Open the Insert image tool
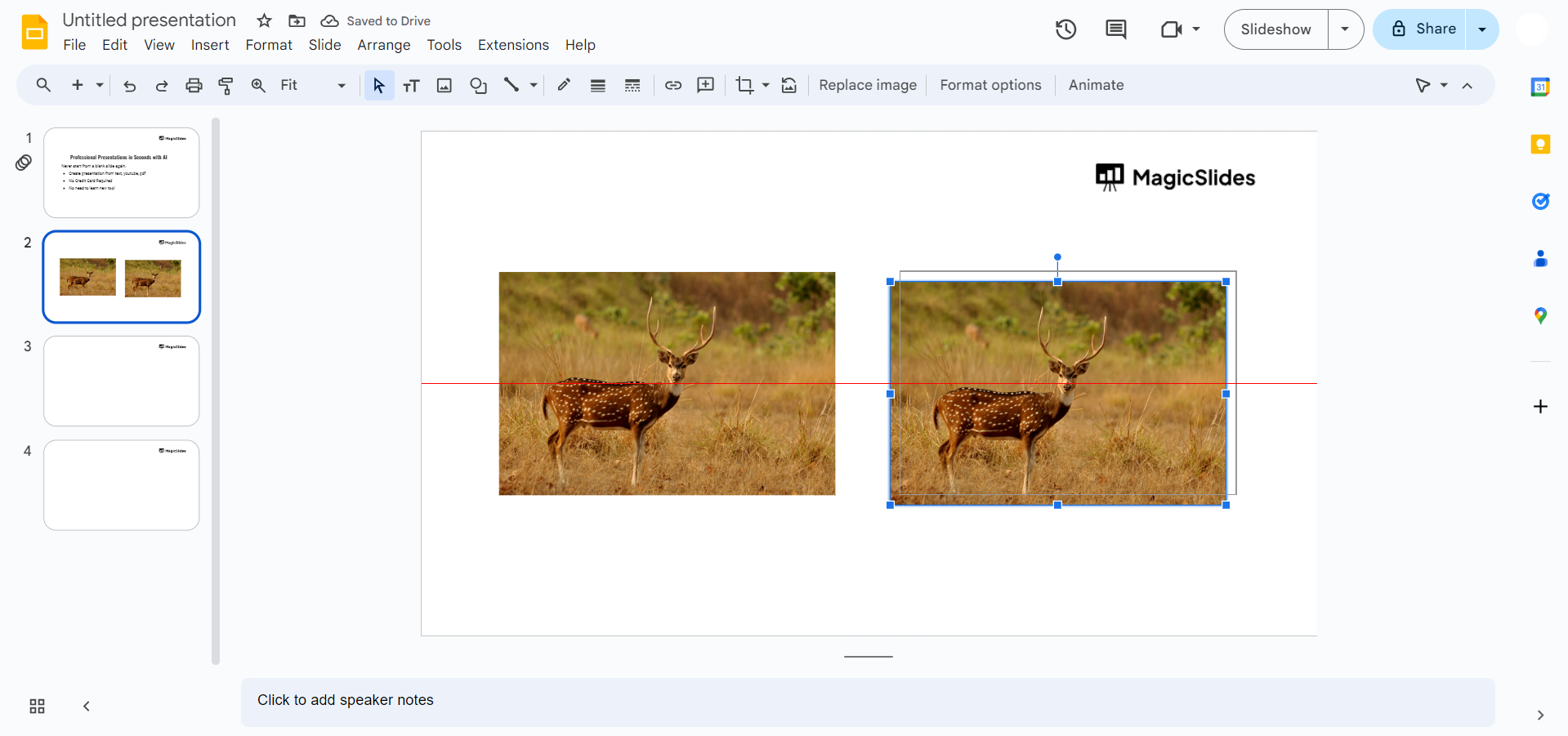The width and height of the screenshot is (1568, 736). (444, 85)
